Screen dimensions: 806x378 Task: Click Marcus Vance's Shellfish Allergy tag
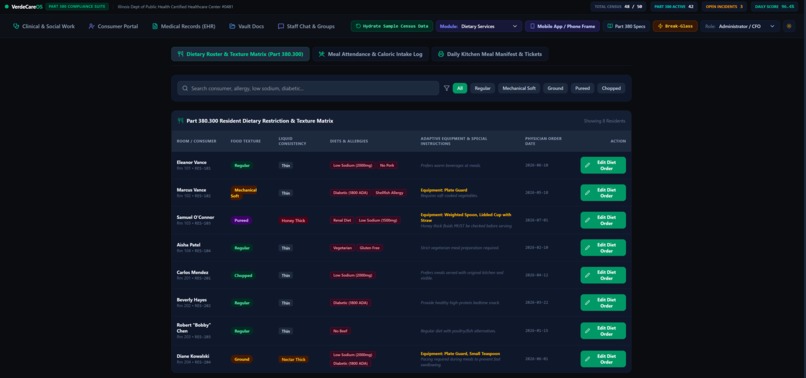coord(389,193)
